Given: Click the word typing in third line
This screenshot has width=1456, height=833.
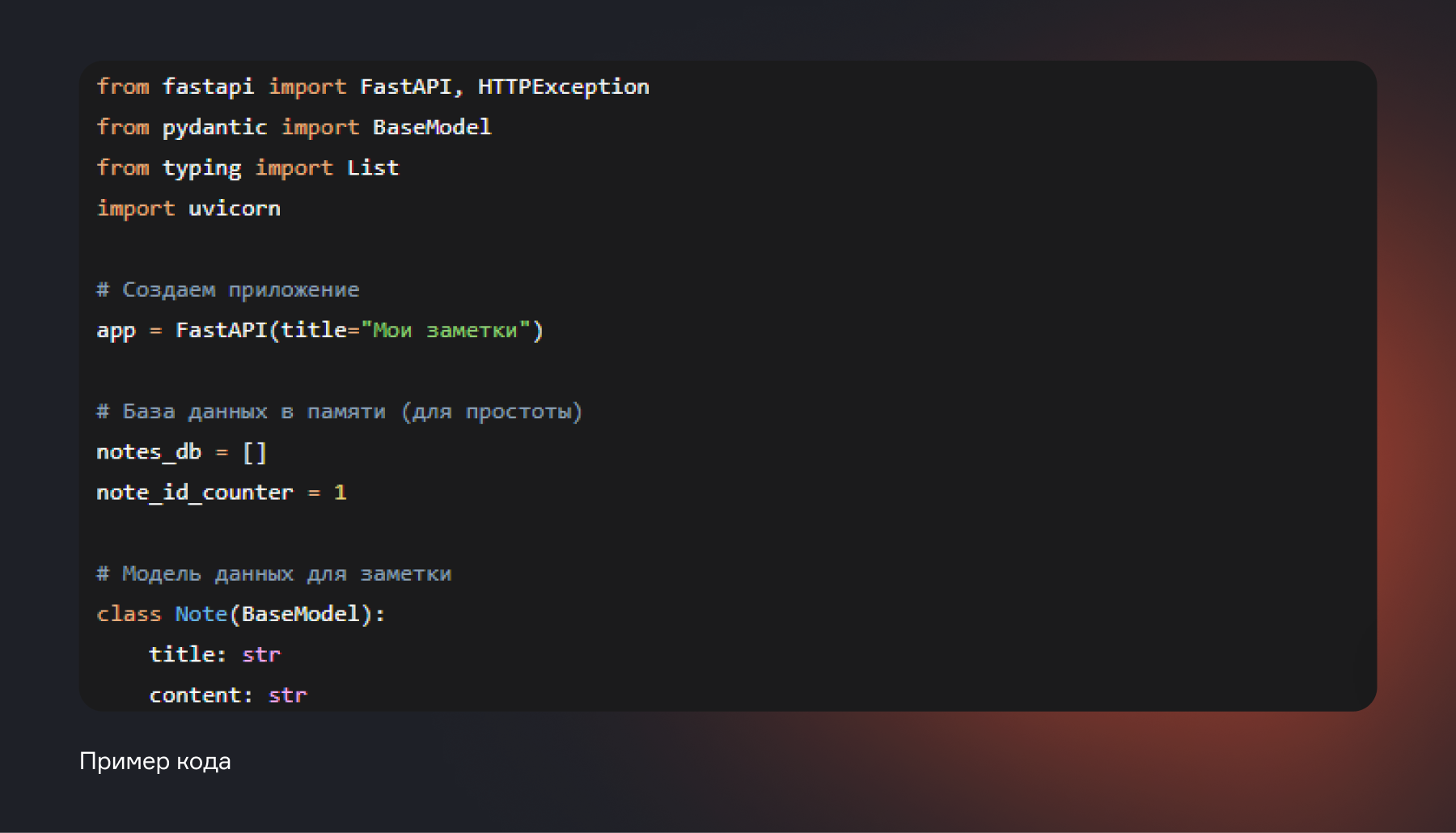Looking at the screenshot, I should 201,168.
